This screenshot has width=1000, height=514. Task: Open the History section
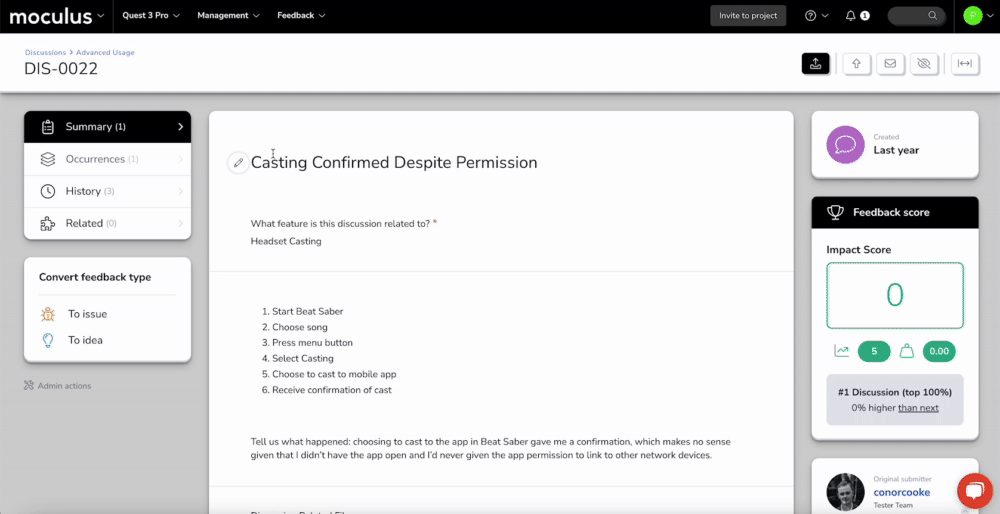[107, 191]
